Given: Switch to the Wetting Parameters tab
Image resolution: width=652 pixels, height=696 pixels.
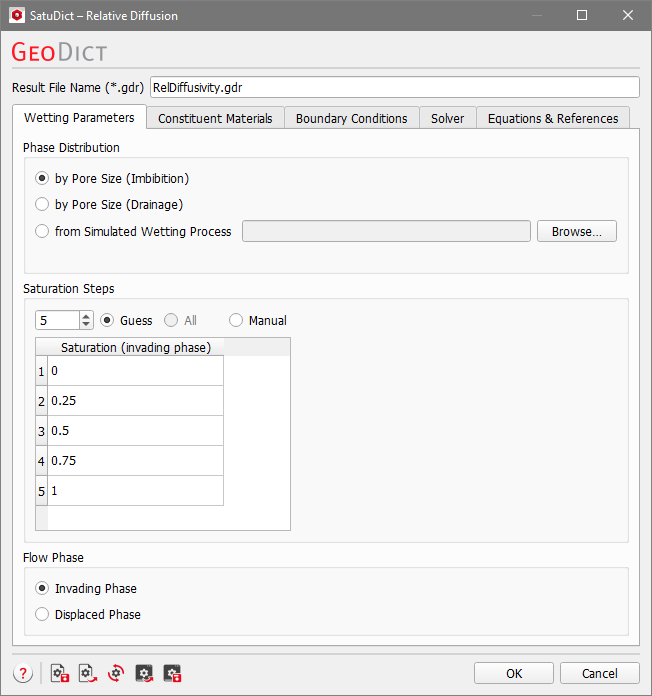Looking at the screenshot, I should [79, 118].
